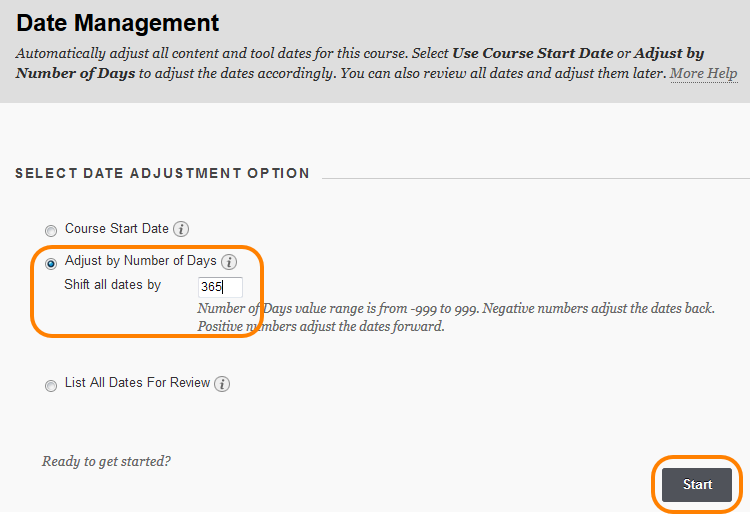Click the Ready to get started? text
The image size is (750, 514).
[106, 461]
